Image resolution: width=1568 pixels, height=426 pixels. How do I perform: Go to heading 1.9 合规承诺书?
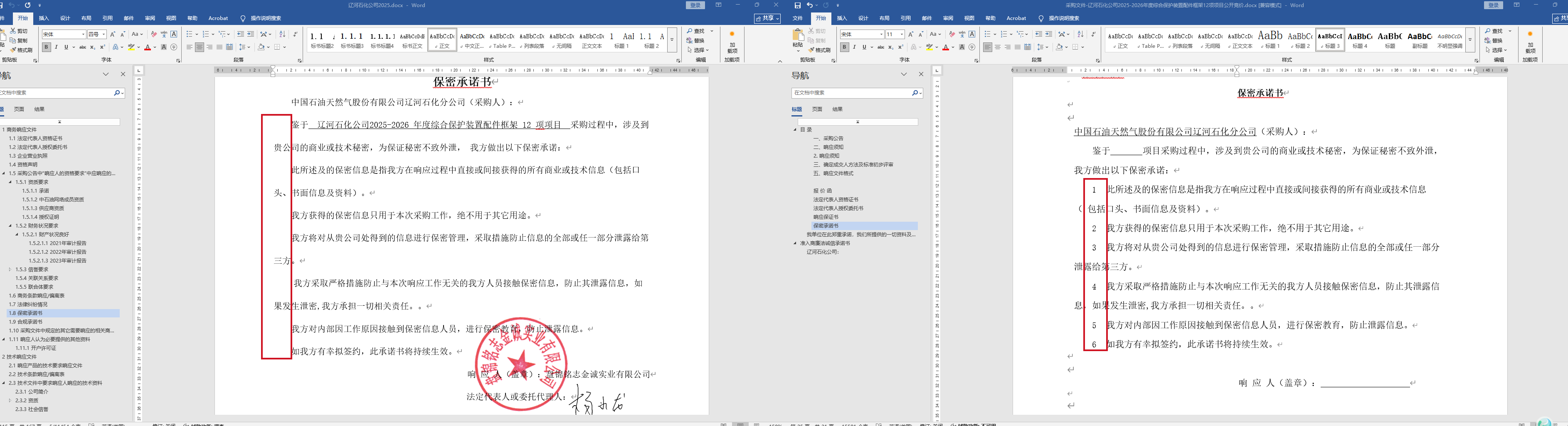[x=26, y=322]
